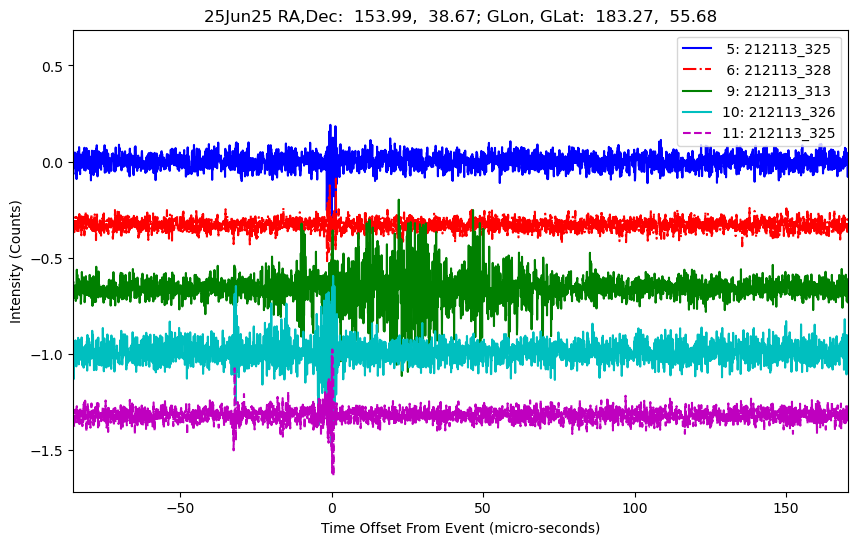Click the blue line sample in legend

pyautogui.click(x=700, y=48)
